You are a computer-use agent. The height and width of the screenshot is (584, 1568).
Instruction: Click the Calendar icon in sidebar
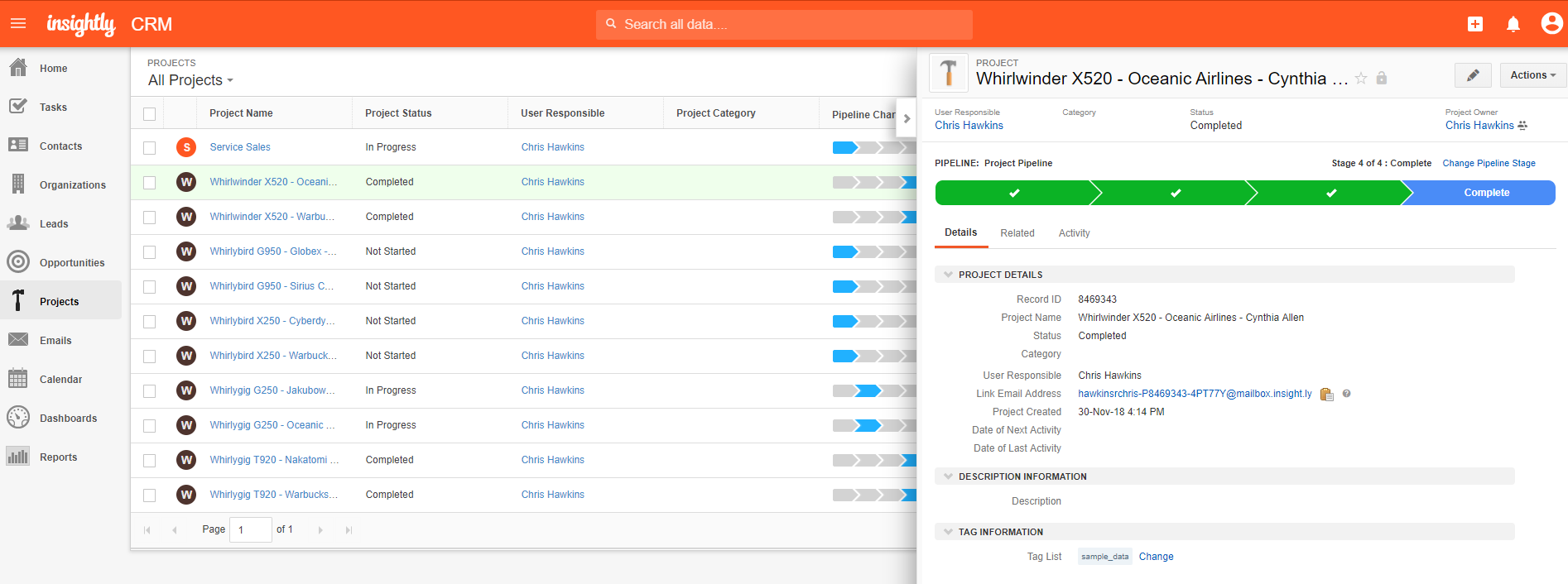pos(18,379)
